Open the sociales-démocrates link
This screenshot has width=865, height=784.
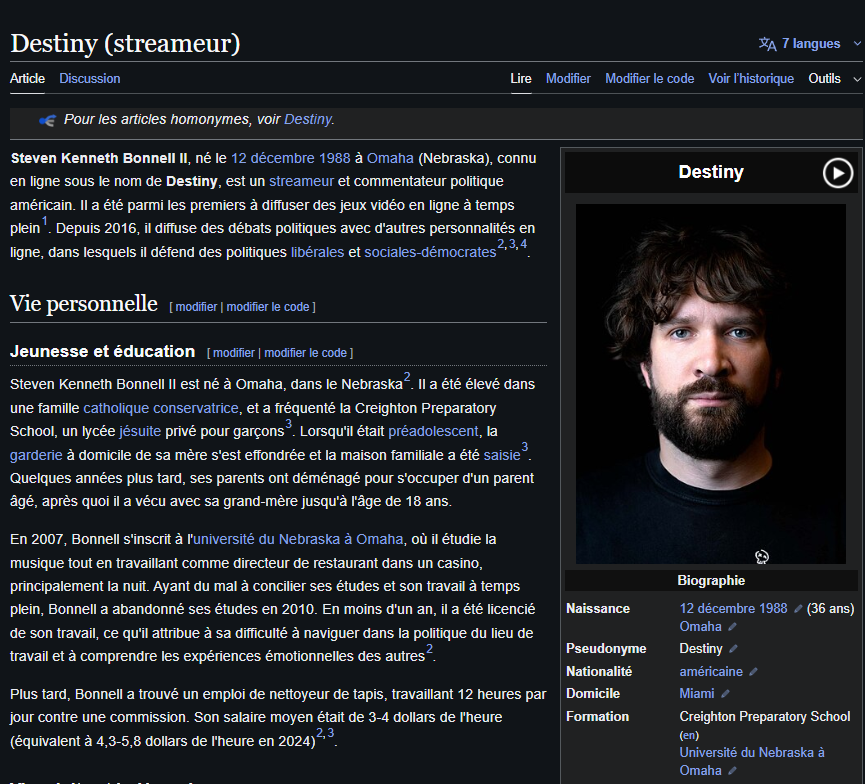click(430, 253)
